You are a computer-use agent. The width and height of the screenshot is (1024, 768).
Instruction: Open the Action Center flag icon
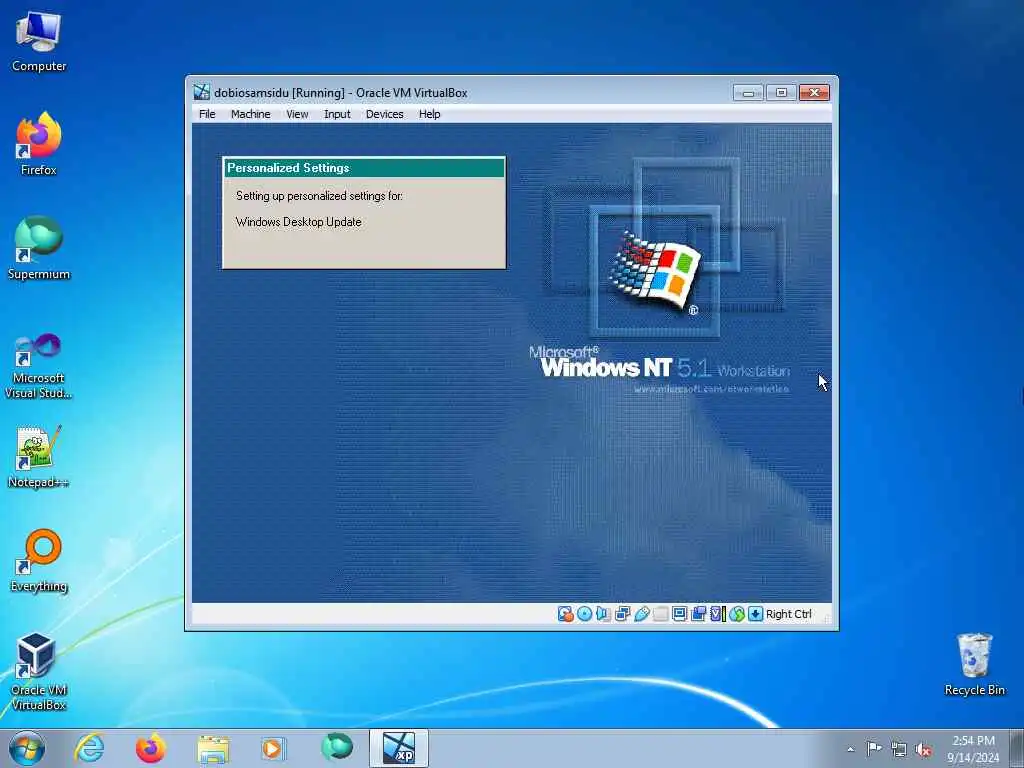874,749
